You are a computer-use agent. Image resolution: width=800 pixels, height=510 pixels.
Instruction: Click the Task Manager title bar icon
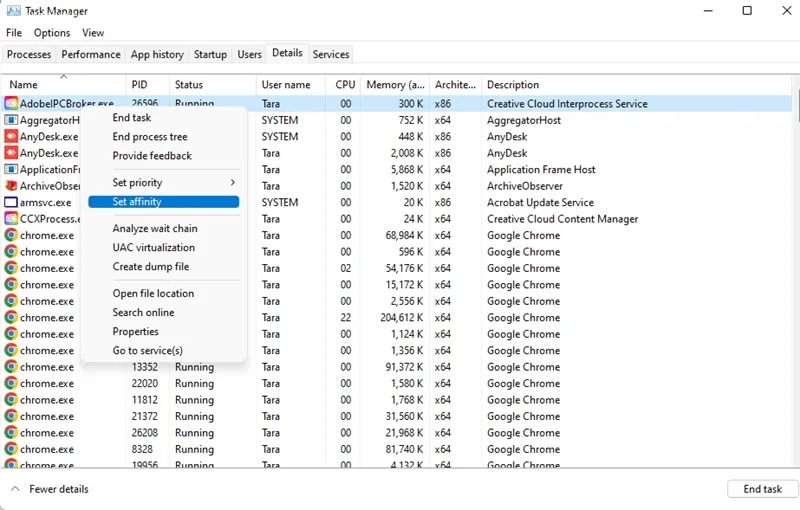pyautogui.click(x=13, y=11)
